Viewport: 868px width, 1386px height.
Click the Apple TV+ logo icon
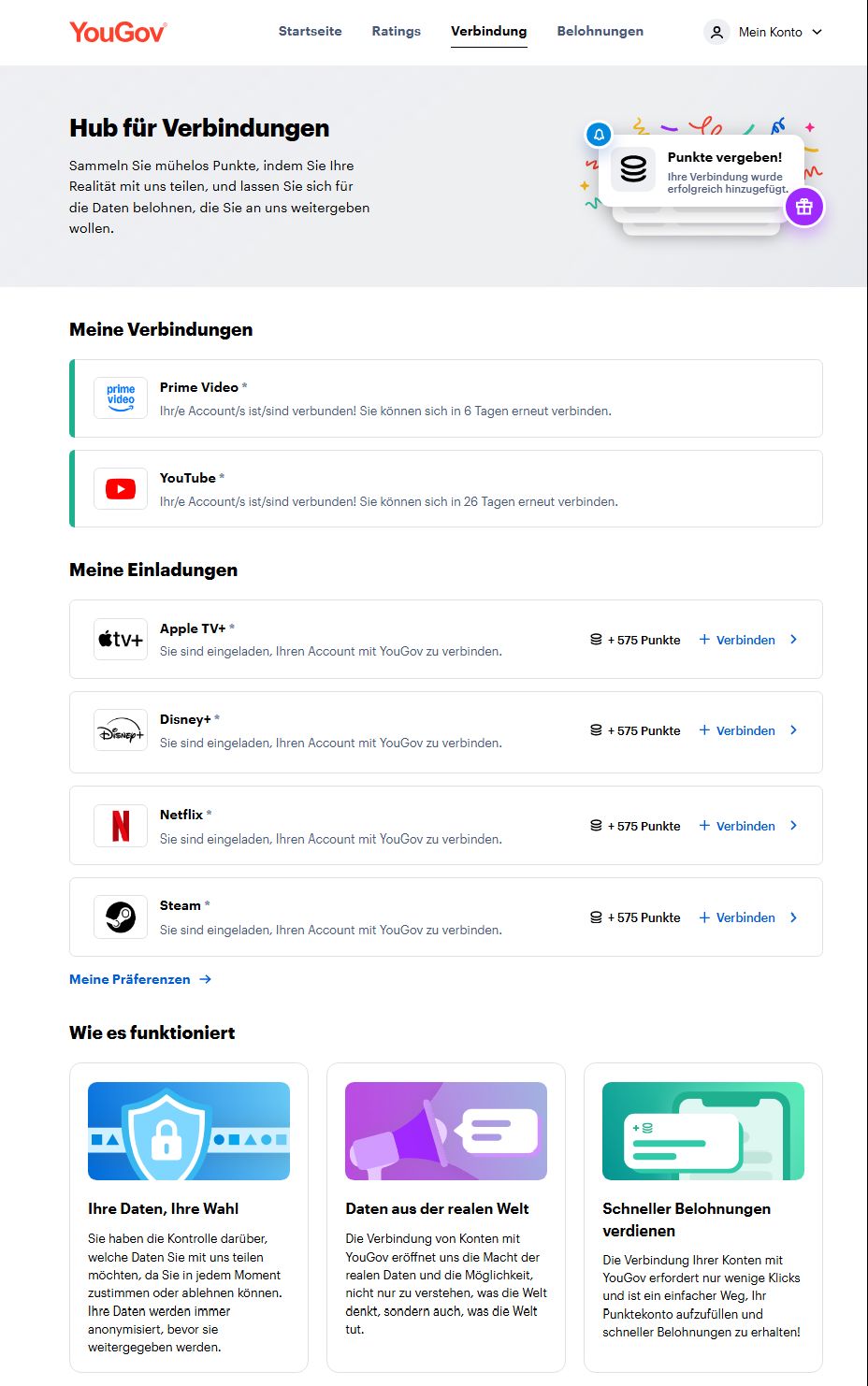coord(121,640)
